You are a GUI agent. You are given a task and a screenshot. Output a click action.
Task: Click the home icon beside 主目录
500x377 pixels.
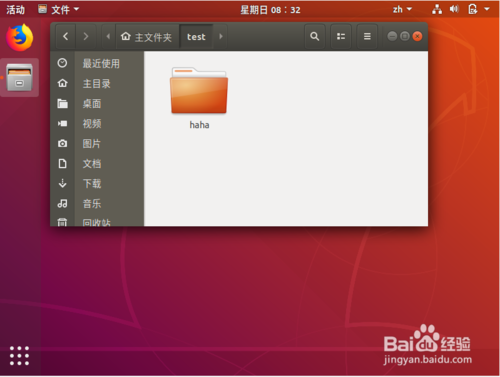pos(62,83)
